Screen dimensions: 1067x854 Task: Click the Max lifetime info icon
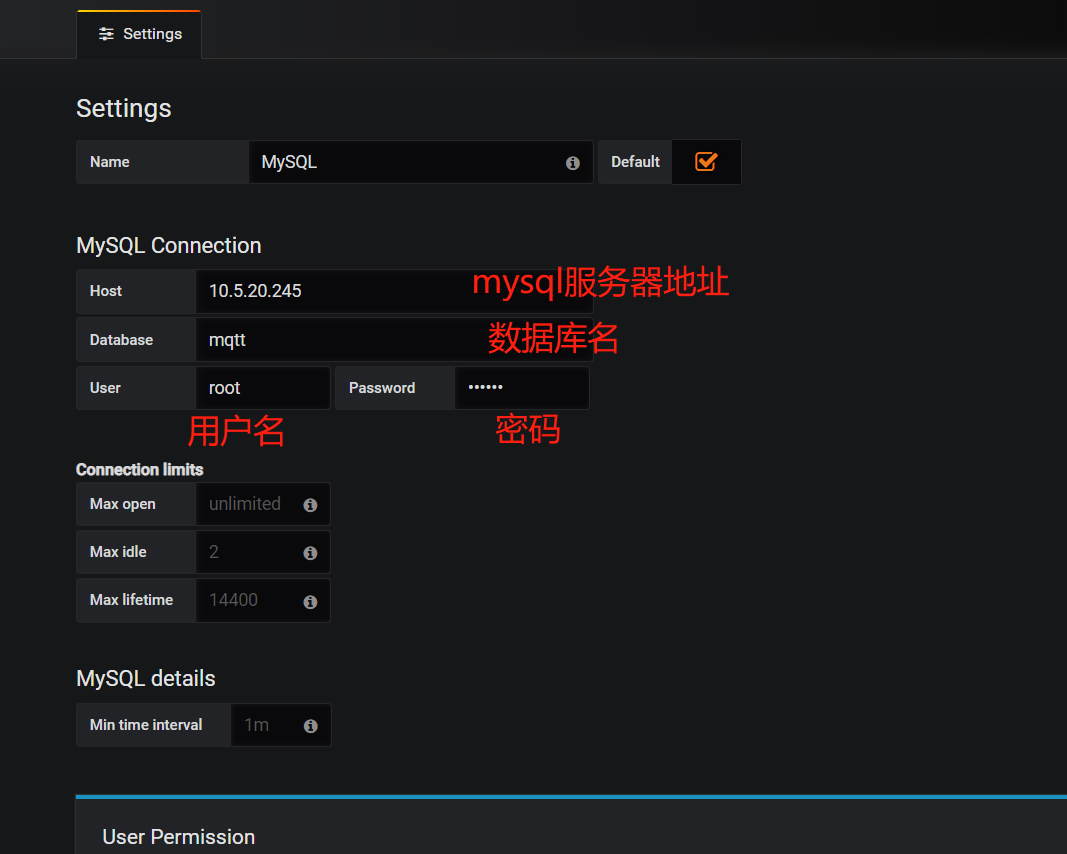(310, 600)
